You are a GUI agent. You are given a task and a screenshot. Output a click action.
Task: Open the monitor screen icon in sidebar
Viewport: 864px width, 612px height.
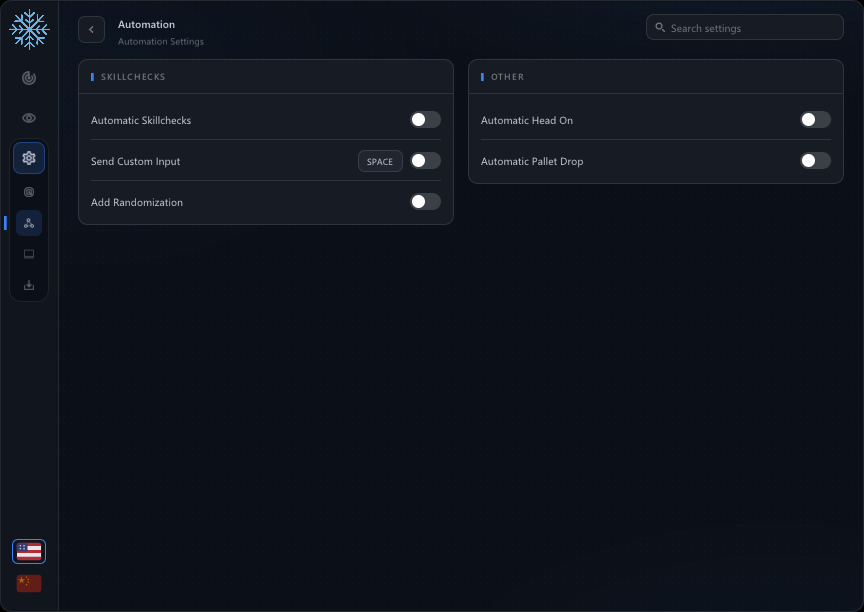tap(29, 254)
